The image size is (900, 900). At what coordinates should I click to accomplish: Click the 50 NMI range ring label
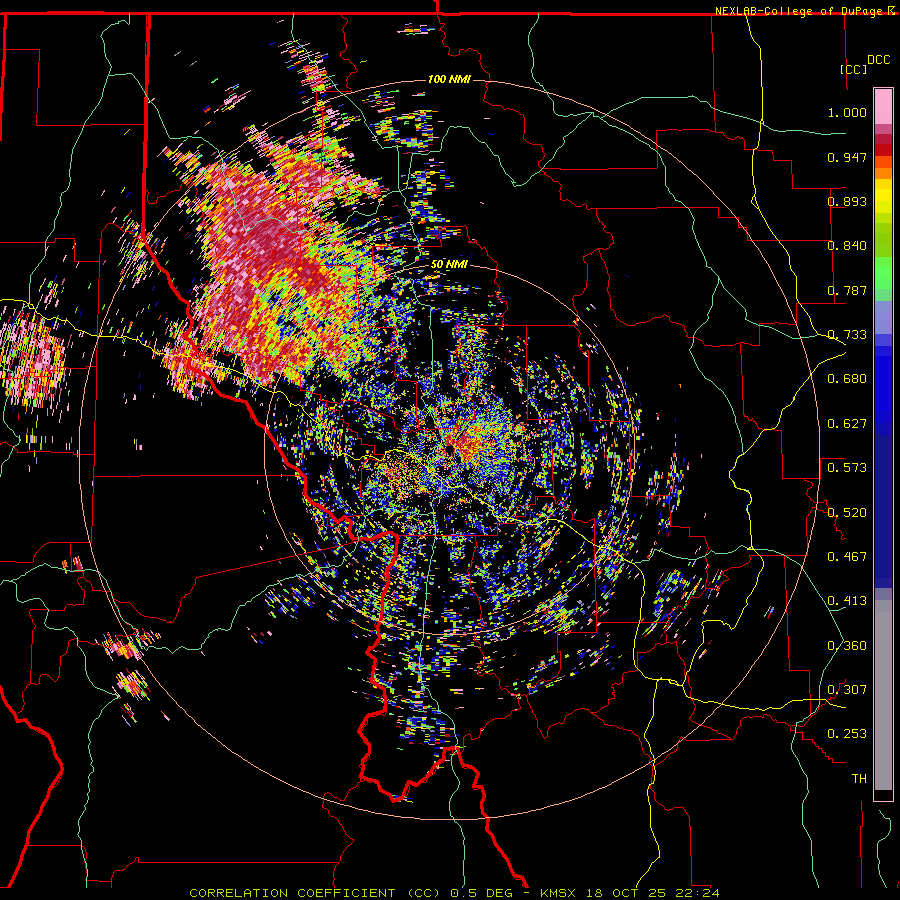pyautogui.click(x=449, y=265)
